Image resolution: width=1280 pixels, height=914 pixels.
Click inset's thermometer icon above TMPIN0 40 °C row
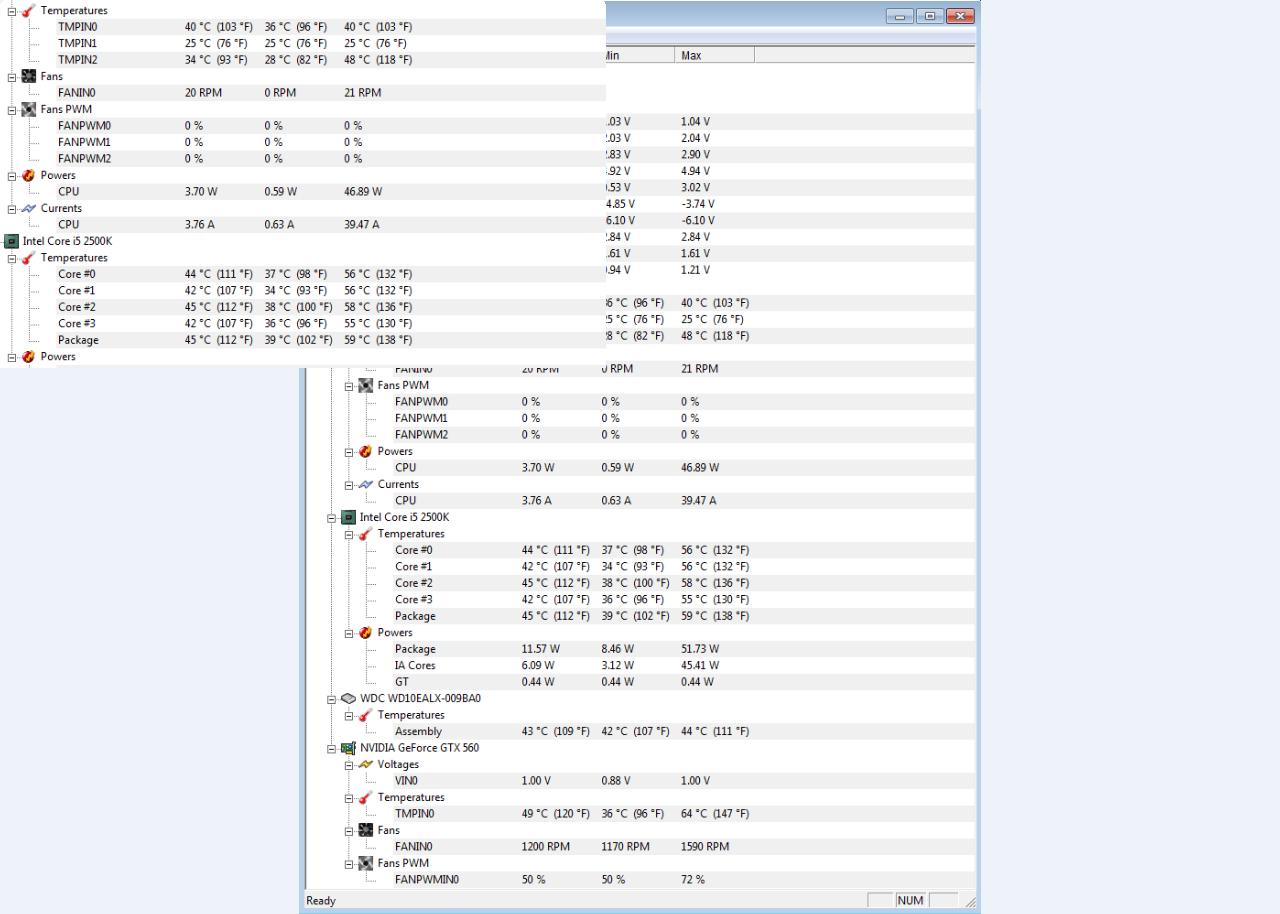(28, 10)
